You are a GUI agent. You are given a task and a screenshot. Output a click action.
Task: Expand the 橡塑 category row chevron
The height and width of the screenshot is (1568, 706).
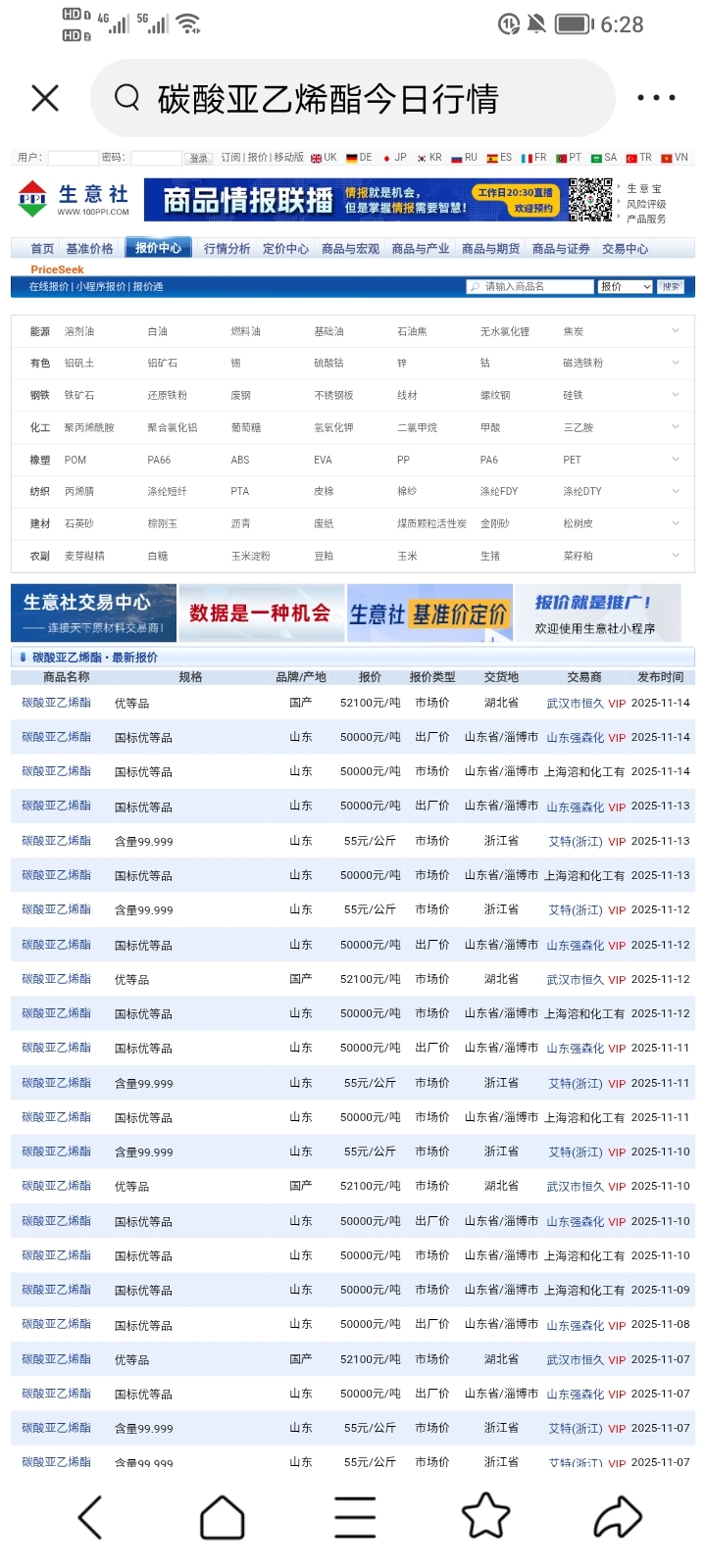tap(676, 459)
